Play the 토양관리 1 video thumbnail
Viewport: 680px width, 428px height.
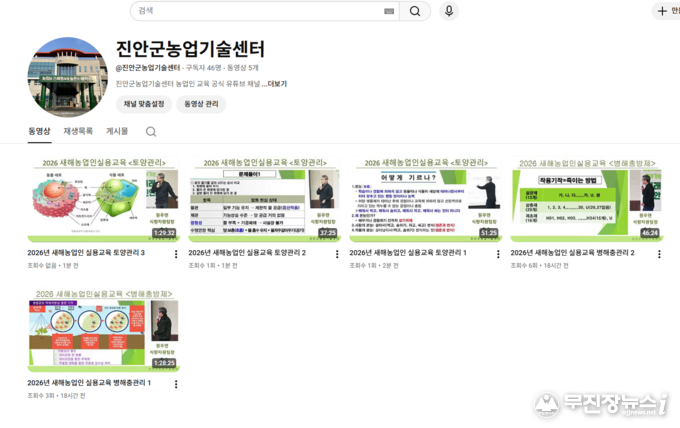423,199
